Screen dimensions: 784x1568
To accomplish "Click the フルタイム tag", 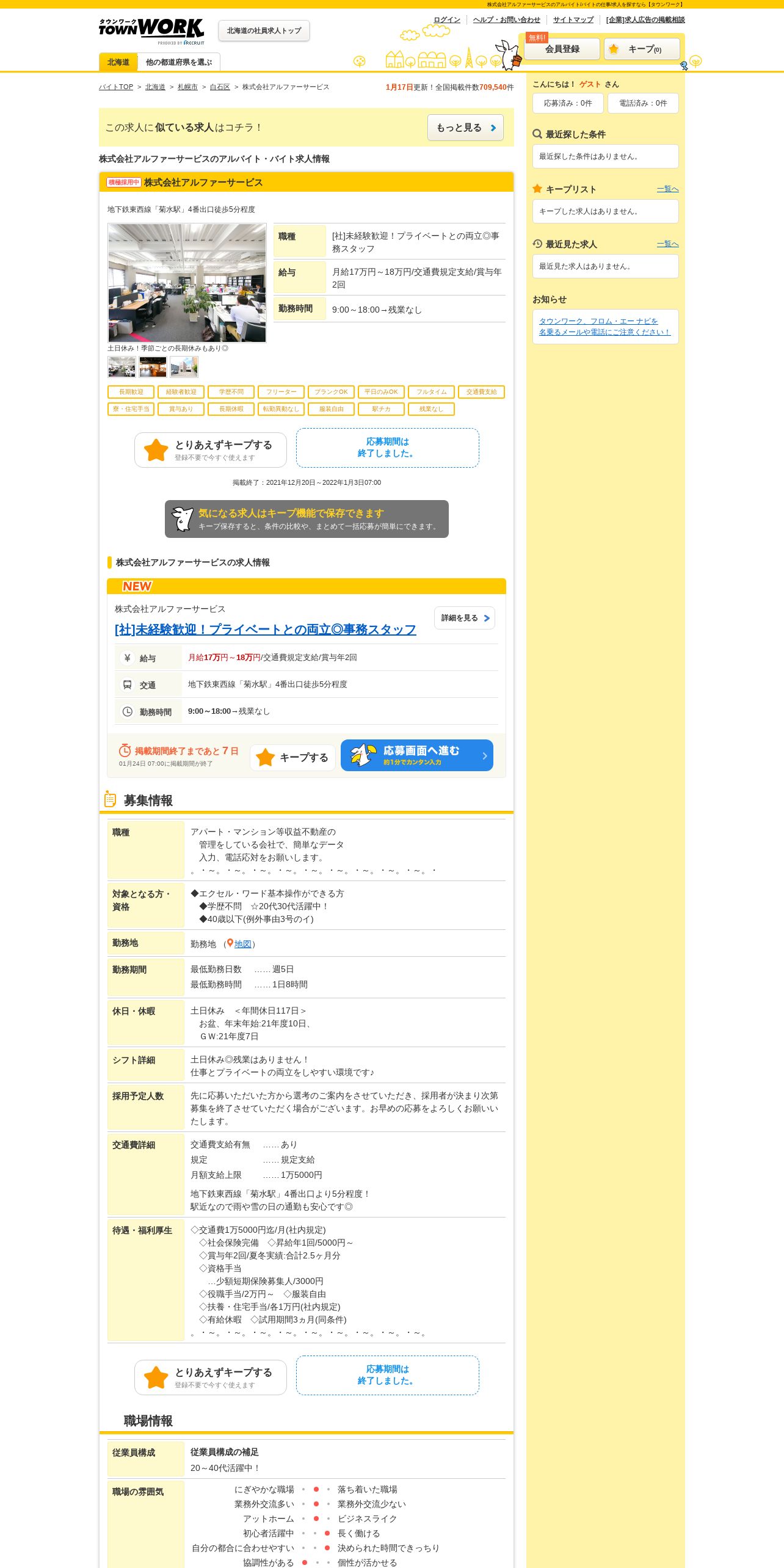I will click(431, 392).
